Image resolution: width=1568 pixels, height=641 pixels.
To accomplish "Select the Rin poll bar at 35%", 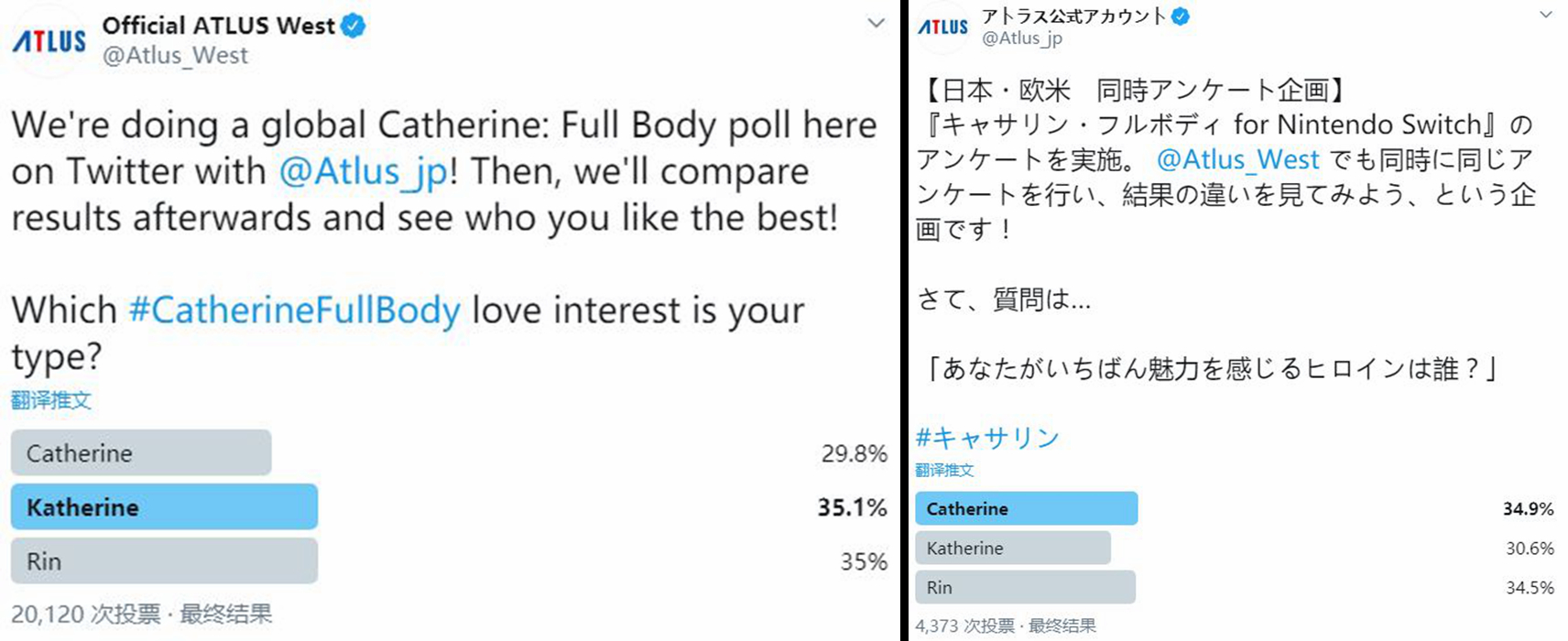I will pyautogui.click(x=164, y=560).
